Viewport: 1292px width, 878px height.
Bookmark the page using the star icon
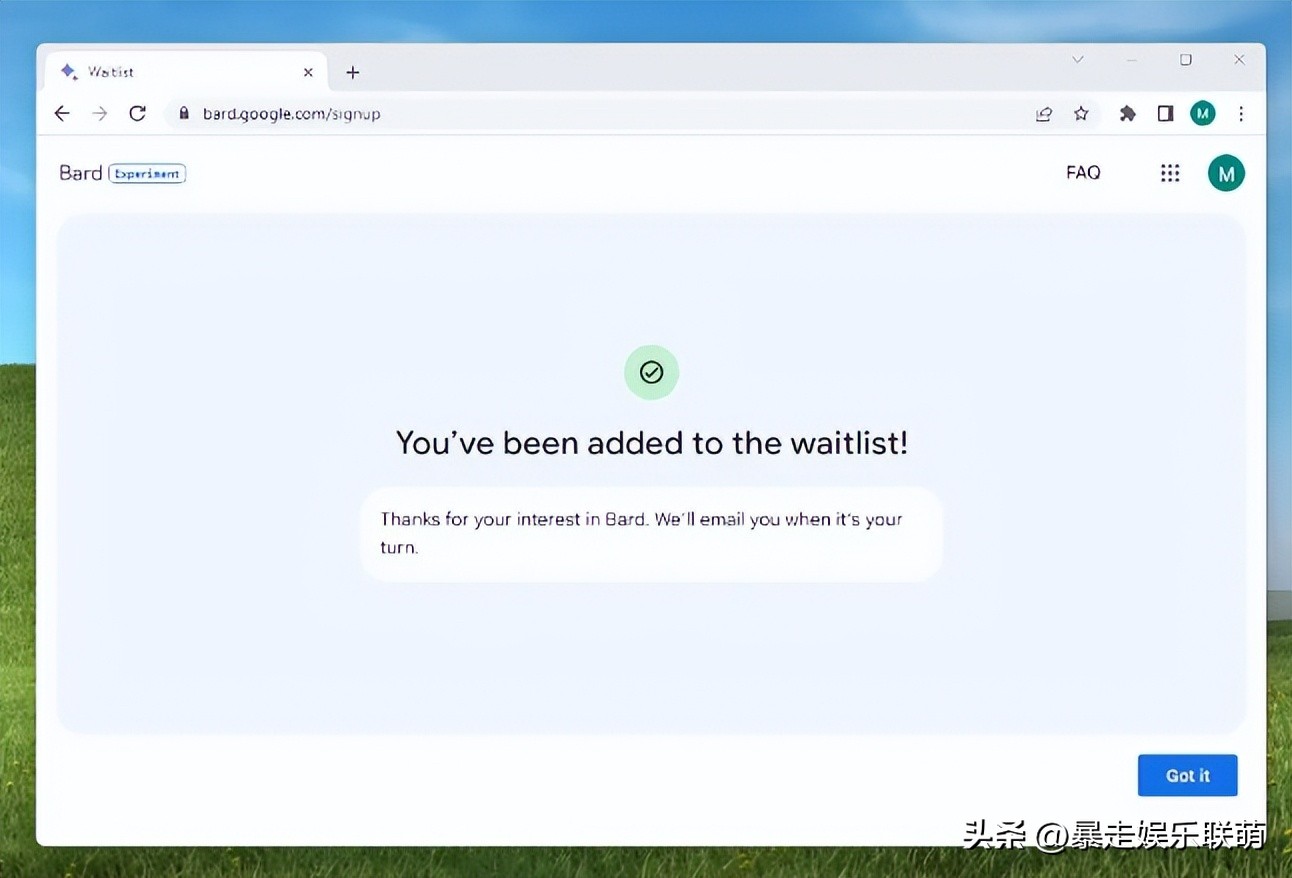tap(1081, 113)
